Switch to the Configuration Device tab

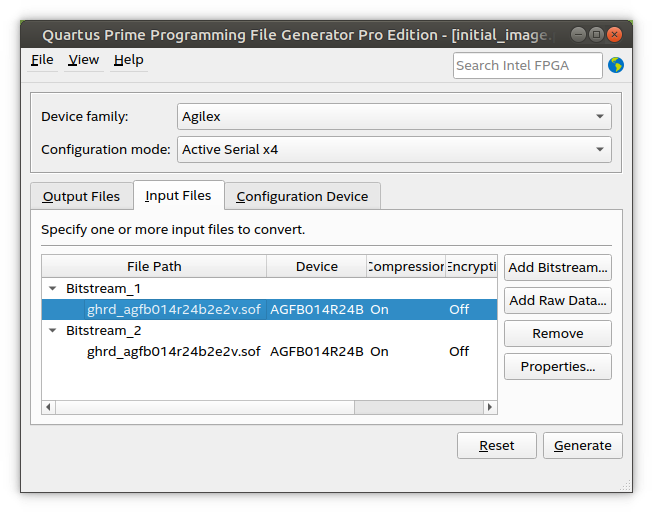tap(302, 197)
